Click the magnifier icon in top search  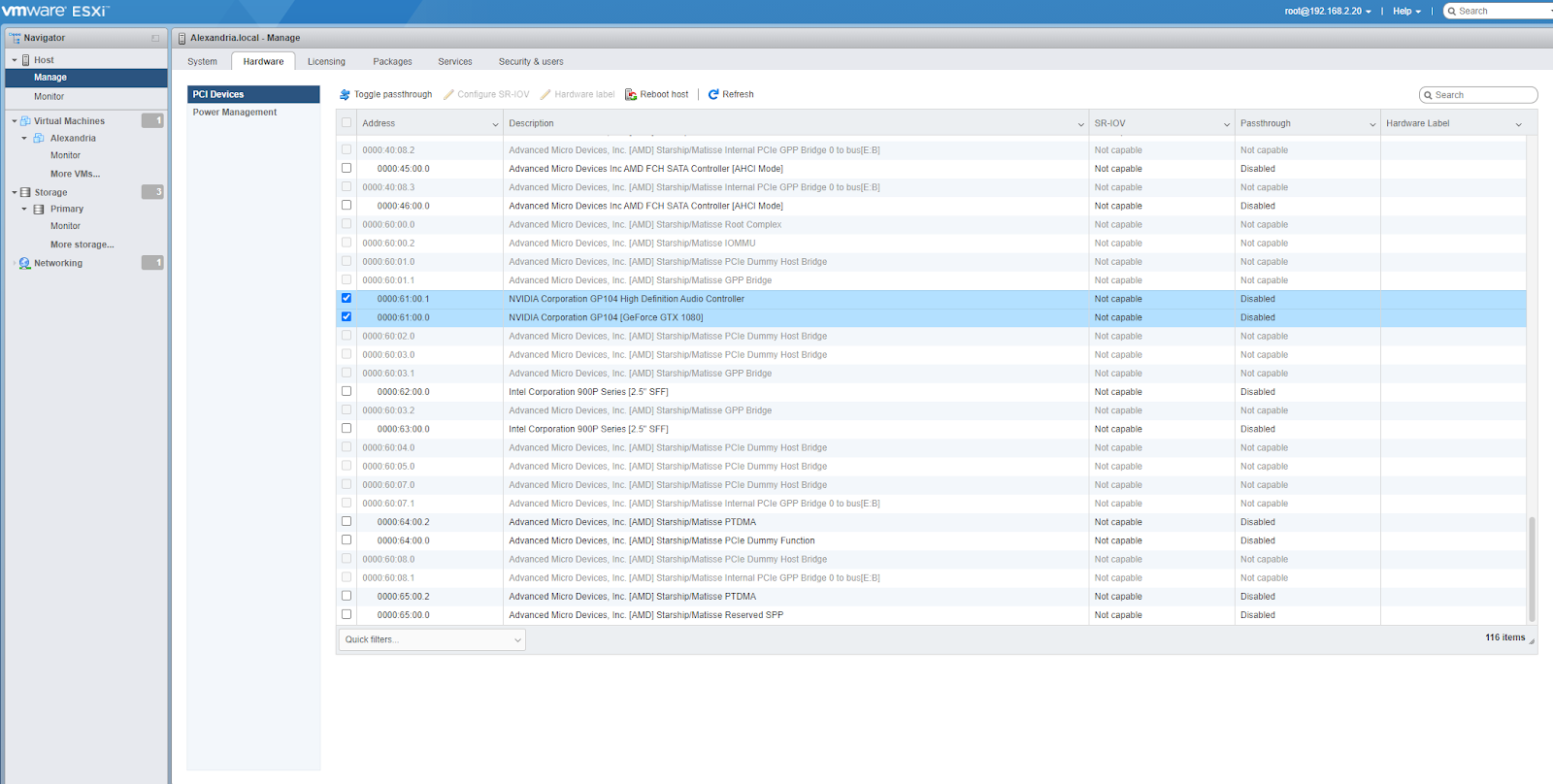point(1452,12)
